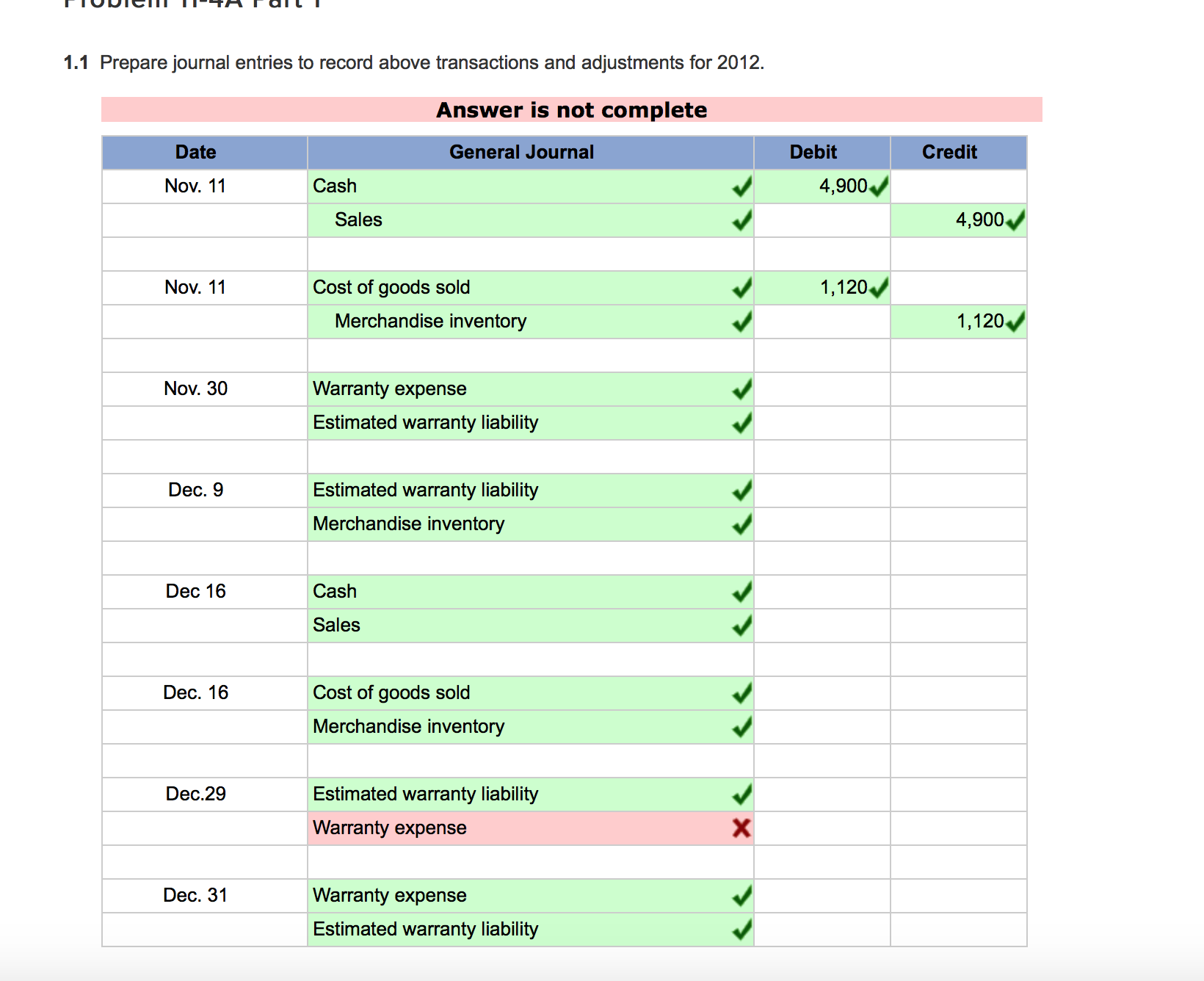Click the Answer is not complete banner
This screenshot has height=981, width=1204.
click(571, 109)
